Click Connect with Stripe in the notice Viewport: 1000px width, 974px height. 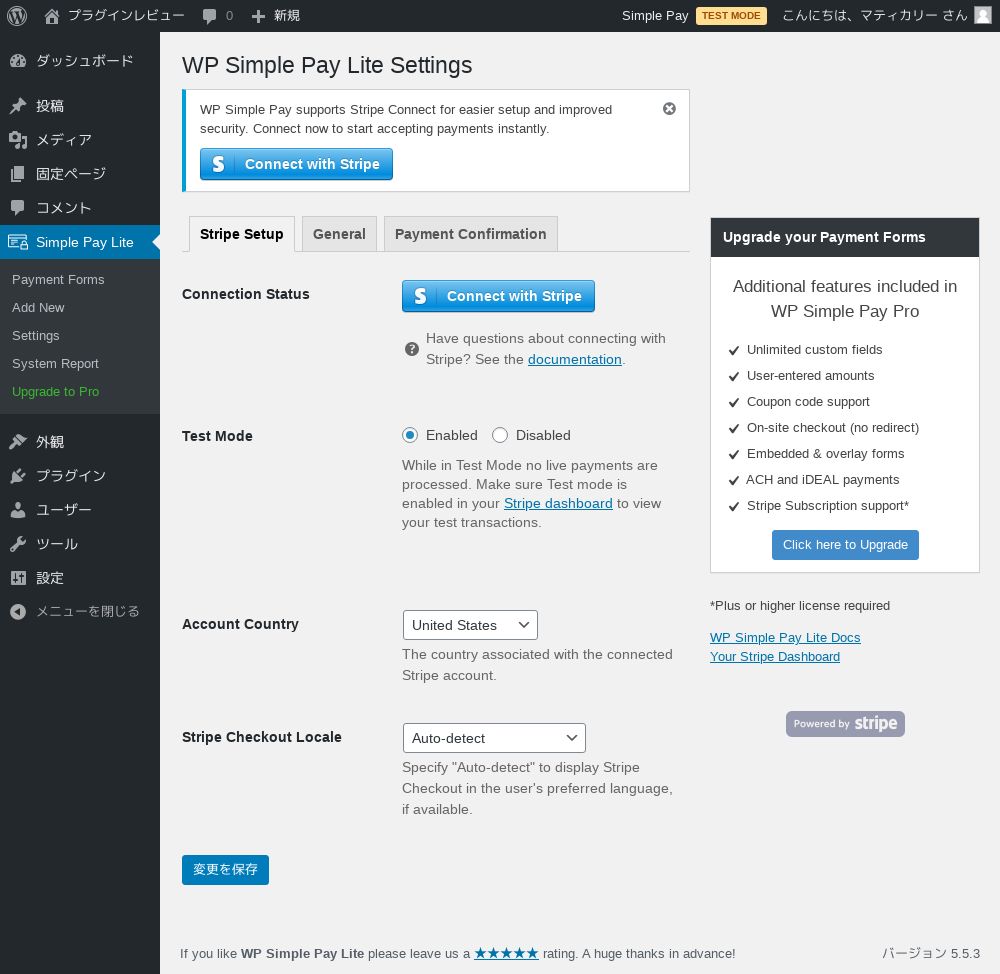pyautogui.click(x=297, y=164)
